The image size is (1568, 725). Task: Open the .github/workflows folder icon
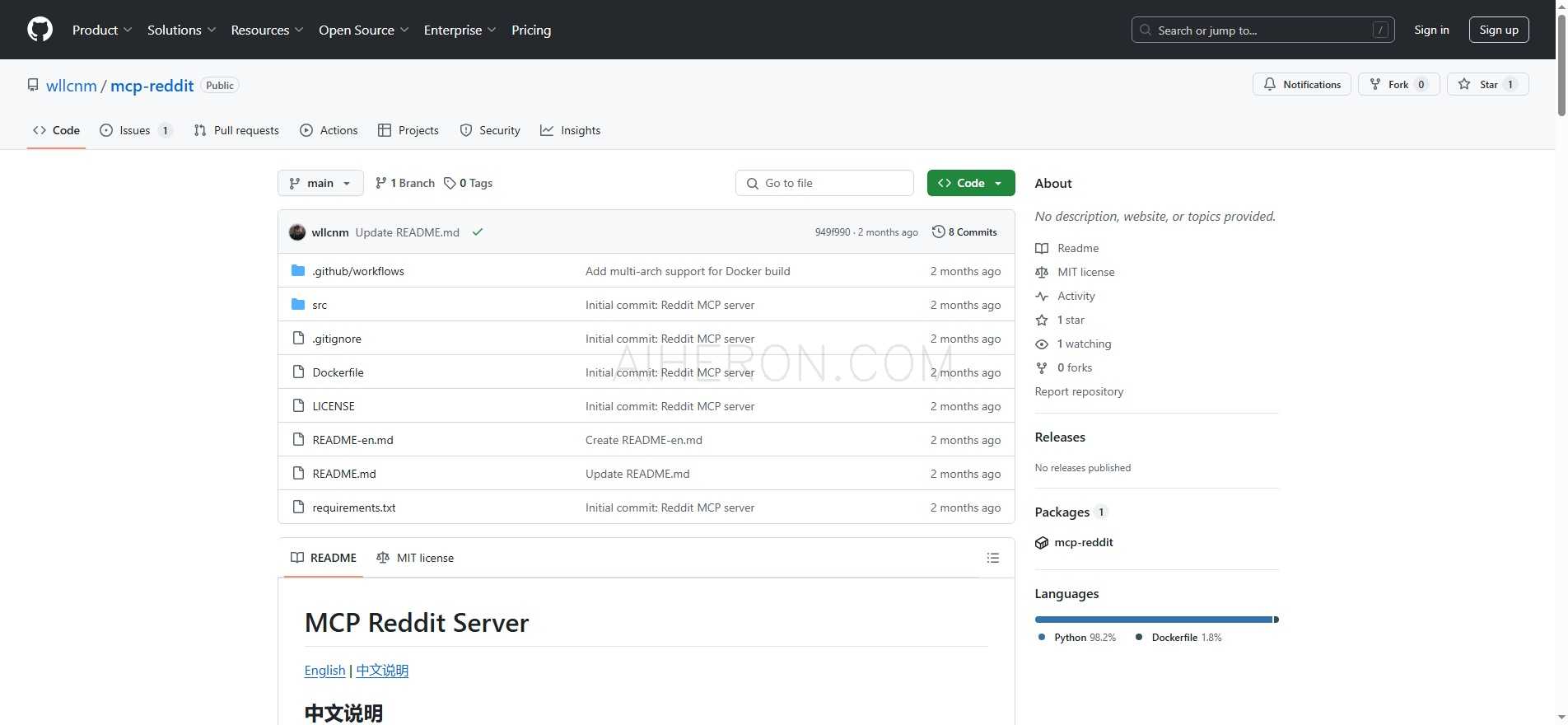tap(298, 271)
